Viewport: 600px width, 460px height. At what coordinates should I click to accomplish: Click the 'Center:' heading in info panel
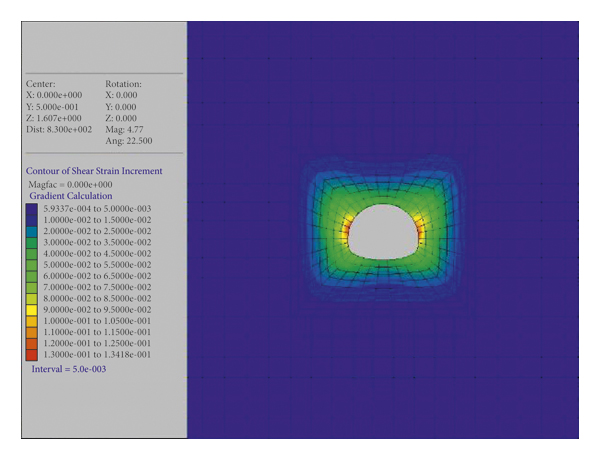pyautogui.click(x=42, y=84)
